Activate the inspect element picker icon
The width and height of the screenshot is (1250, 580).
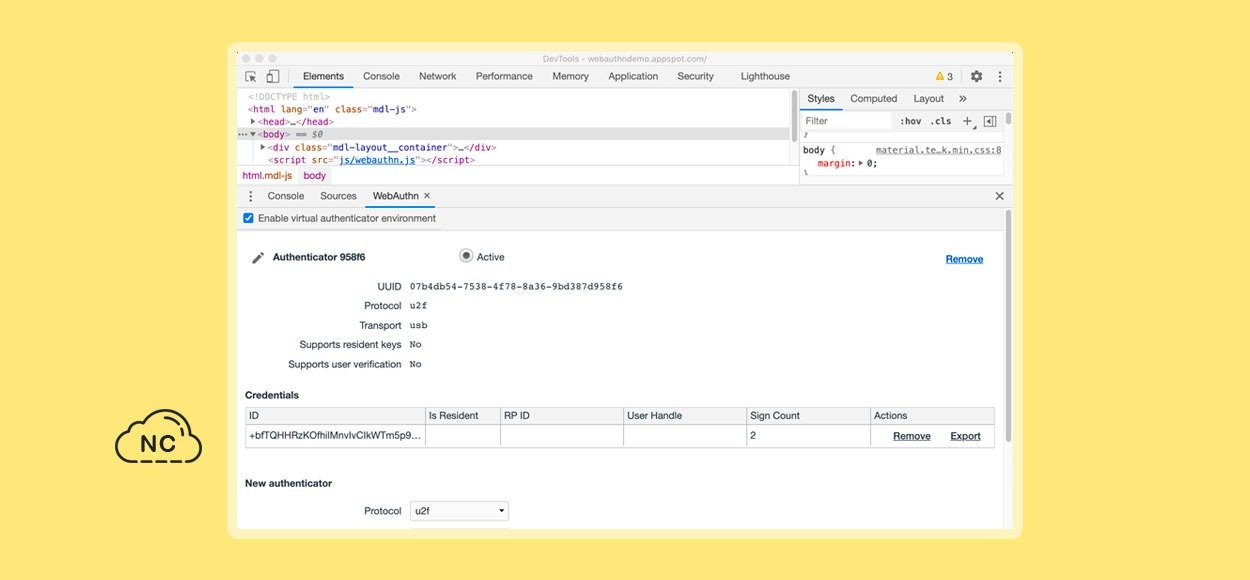coord(251,76)
